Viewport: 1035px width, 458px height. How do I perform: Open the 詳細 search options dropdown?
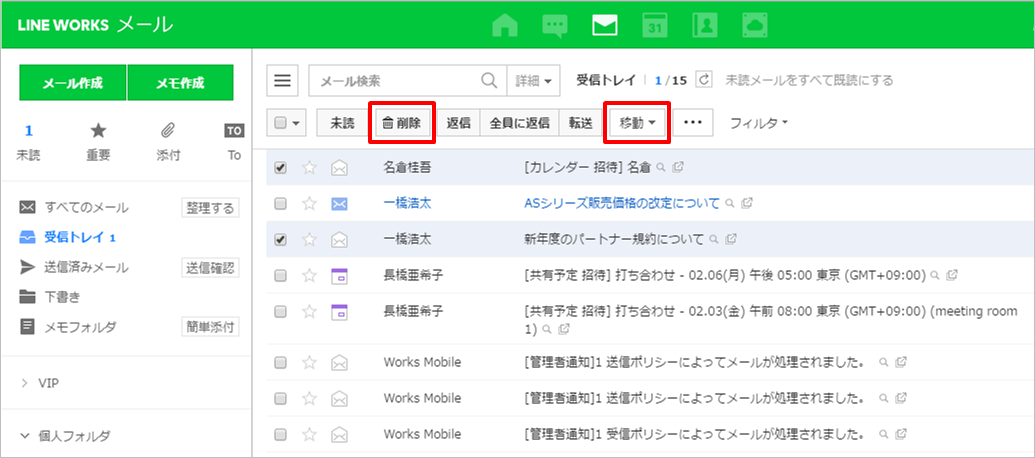tap(536, 81)
